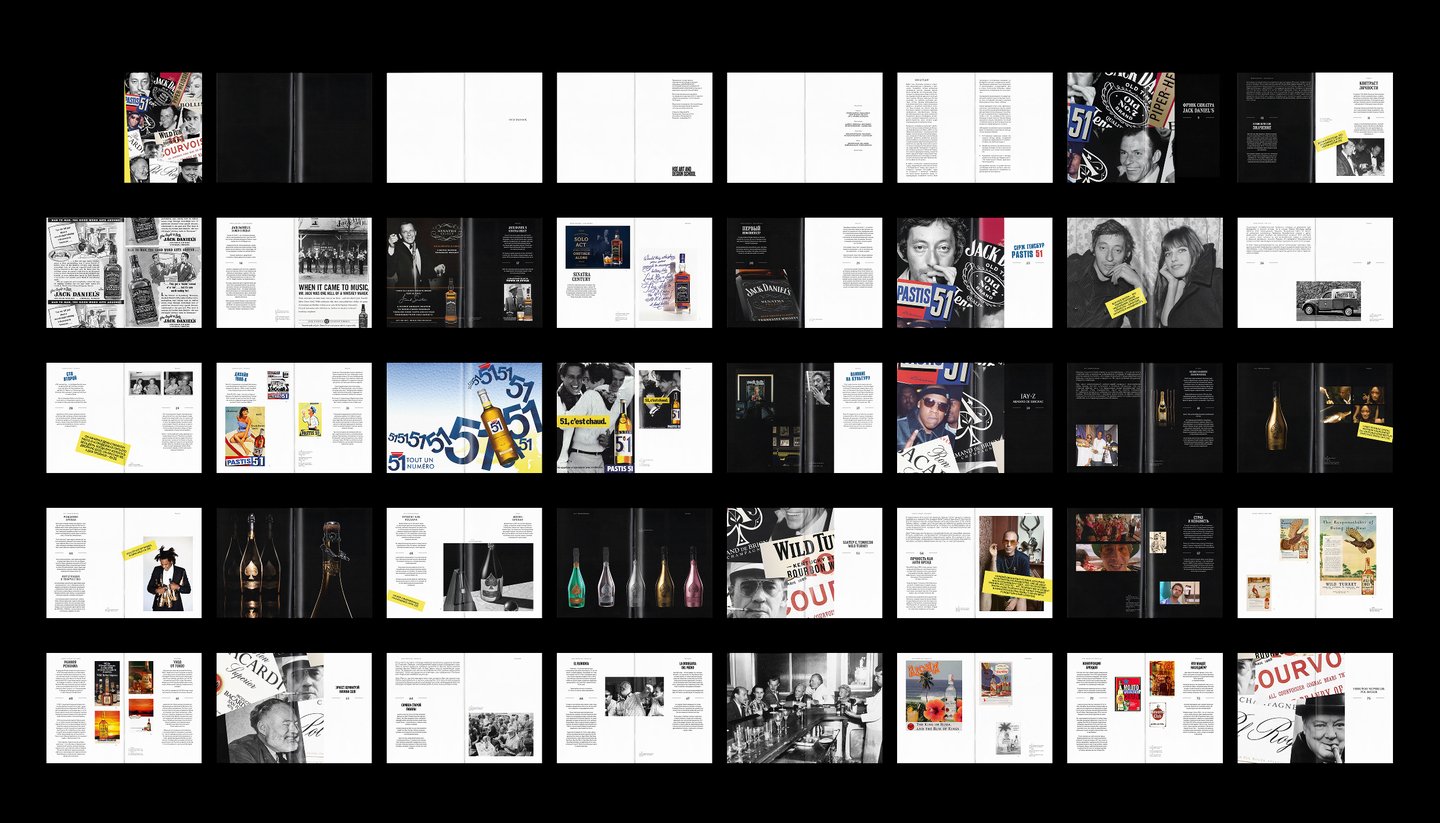The height and width of the screenshot is (823, 1440).
Task: Select the vintage black-and-white Jack Daniel's ads spread
Action: click(124, 273)
